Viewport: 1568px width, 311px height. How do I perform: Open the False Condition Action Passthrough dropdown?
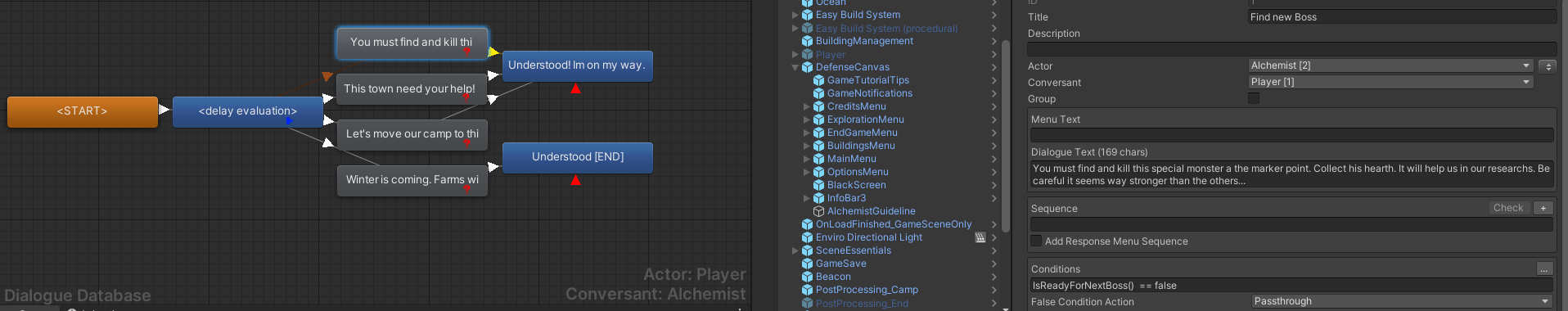(x=1402, y=301)
